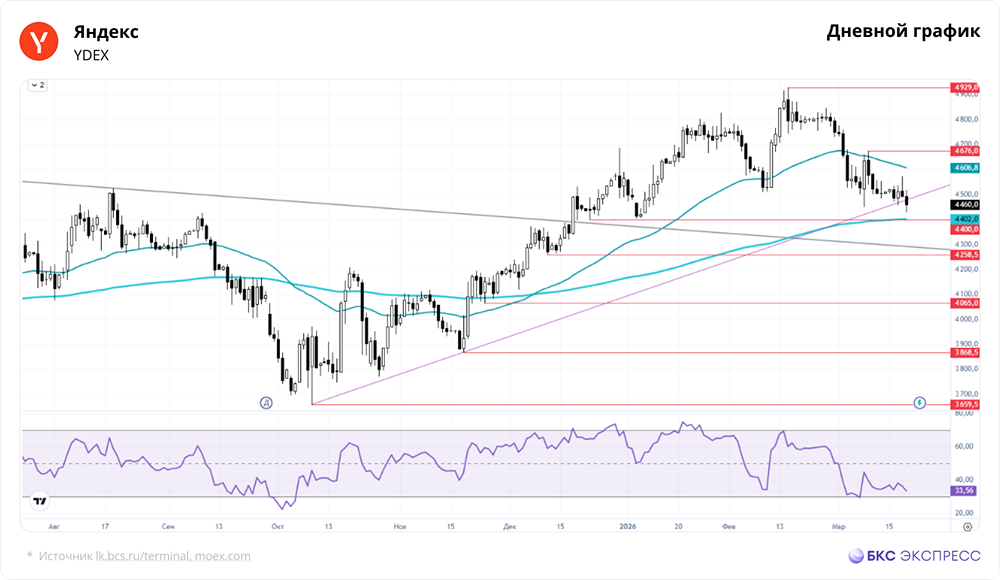Click the Дневной график heading

point(903,32)
